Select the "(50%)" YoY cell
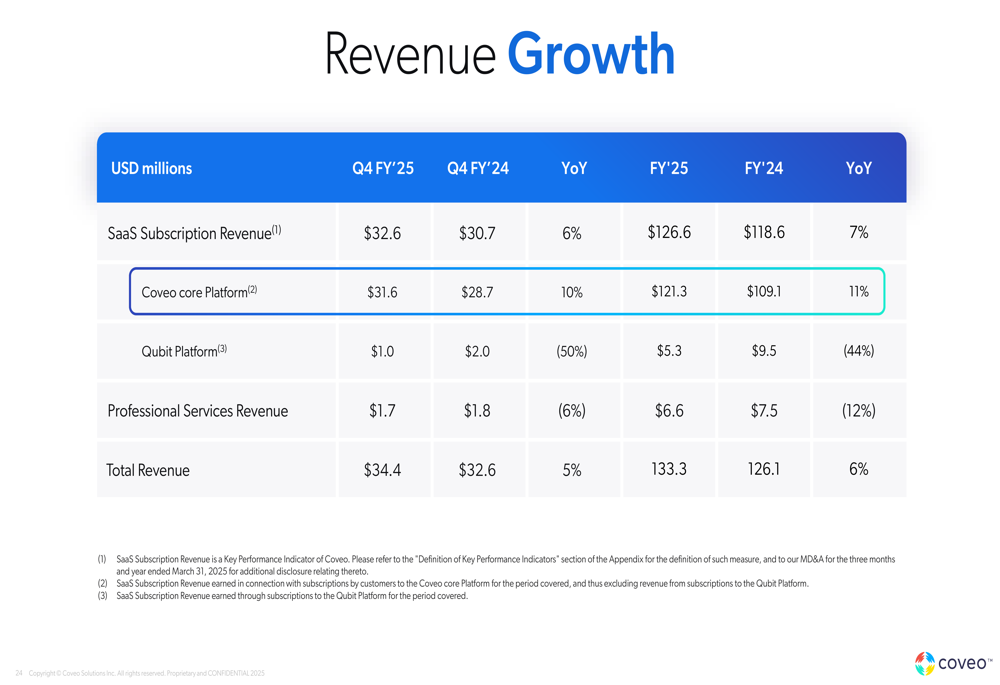 (x=572, y=351)
